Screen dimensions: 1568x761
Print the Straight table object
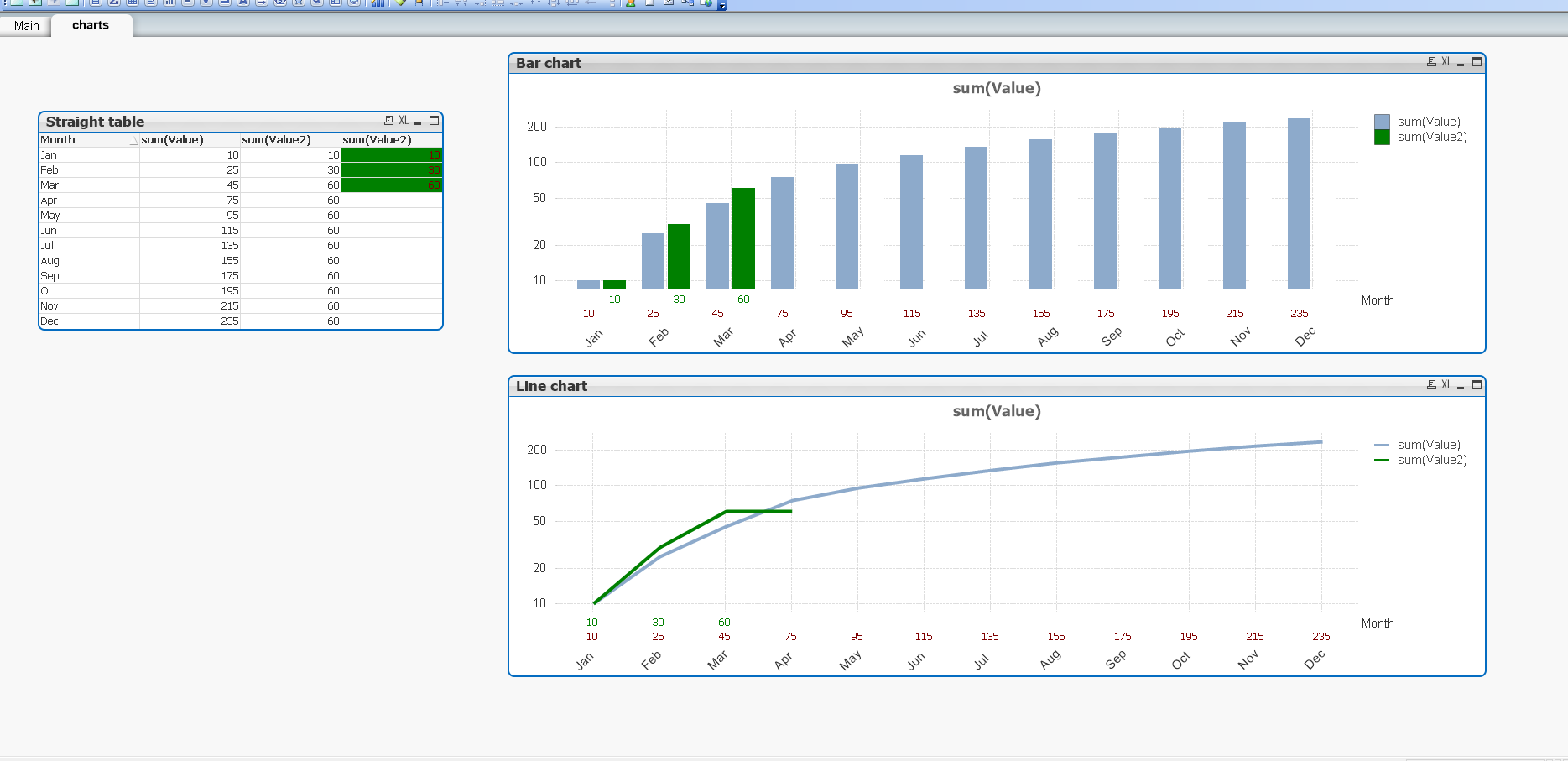click(x=388, y=121)
